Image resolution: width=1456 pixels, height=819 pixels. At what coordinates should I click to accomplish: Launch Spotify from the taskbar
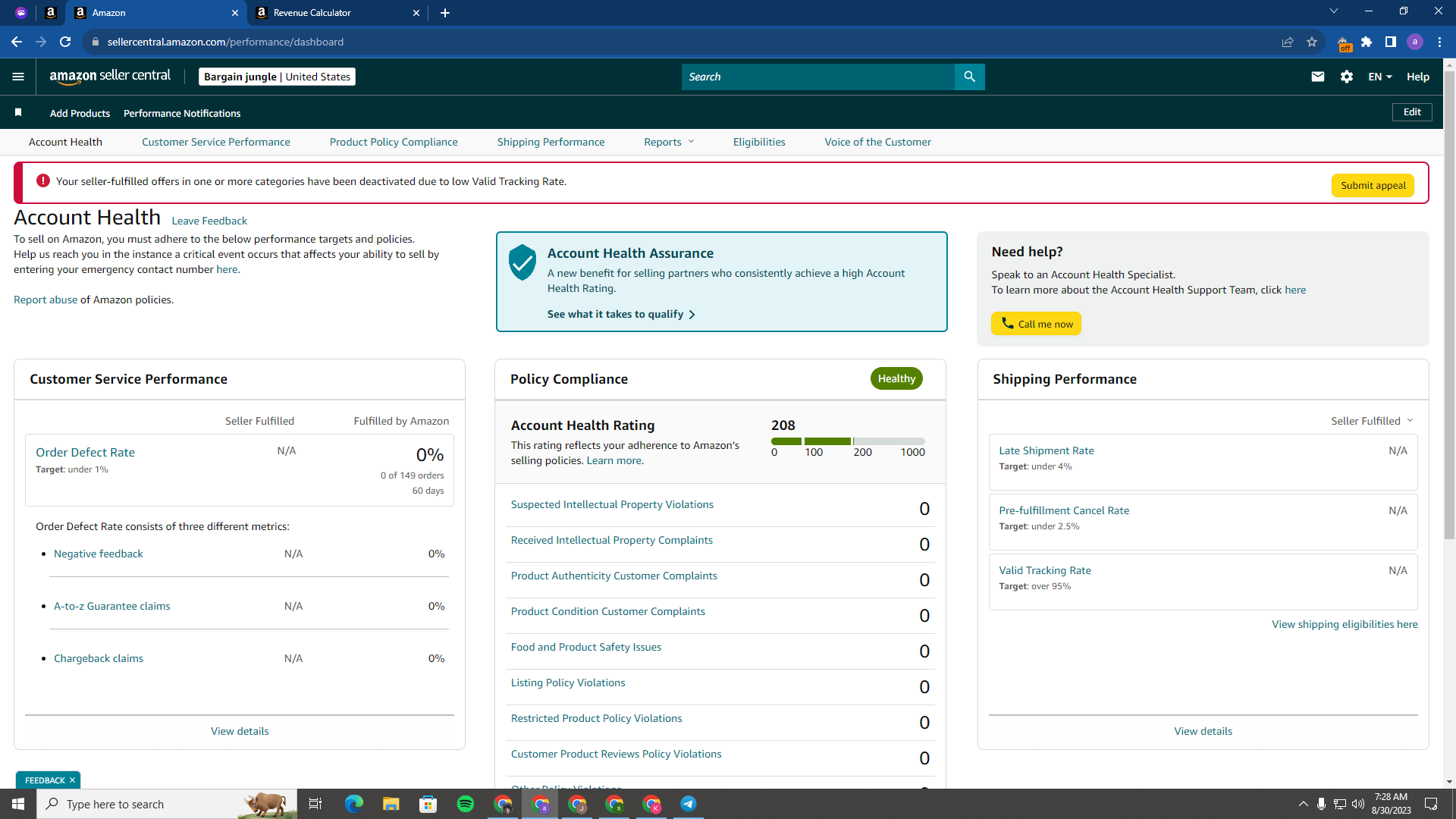click(466, 804)
